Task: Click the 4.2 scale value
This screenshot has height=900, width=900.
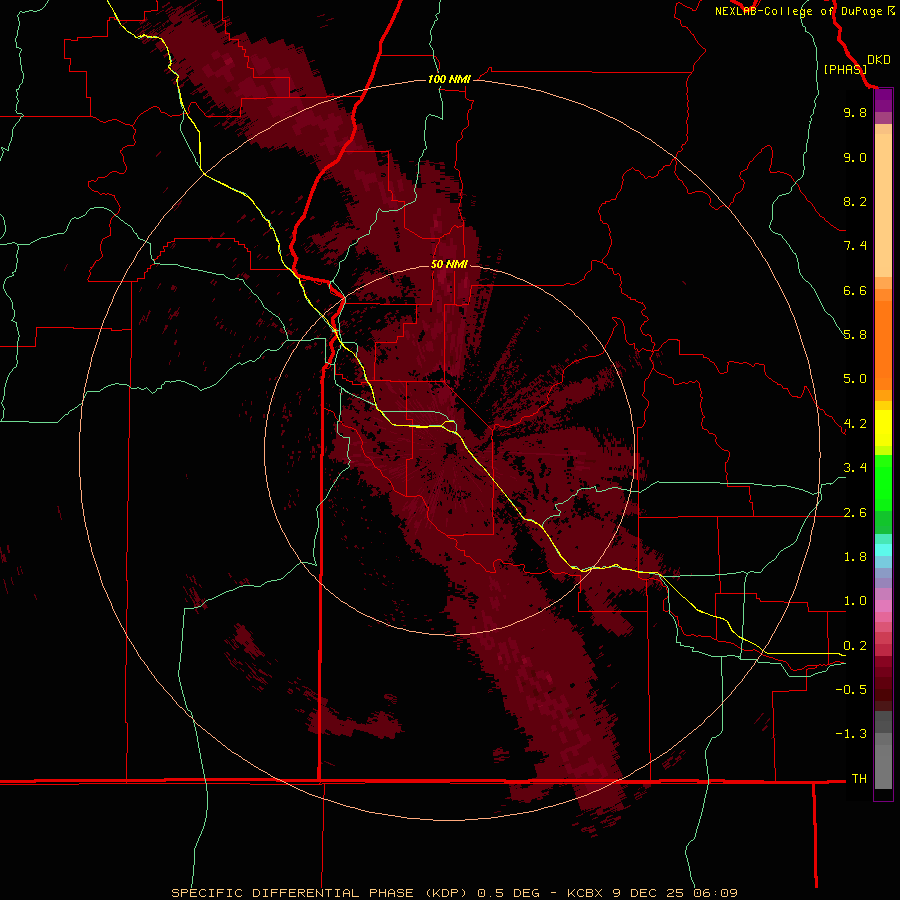Action: [x=855, y=424]
